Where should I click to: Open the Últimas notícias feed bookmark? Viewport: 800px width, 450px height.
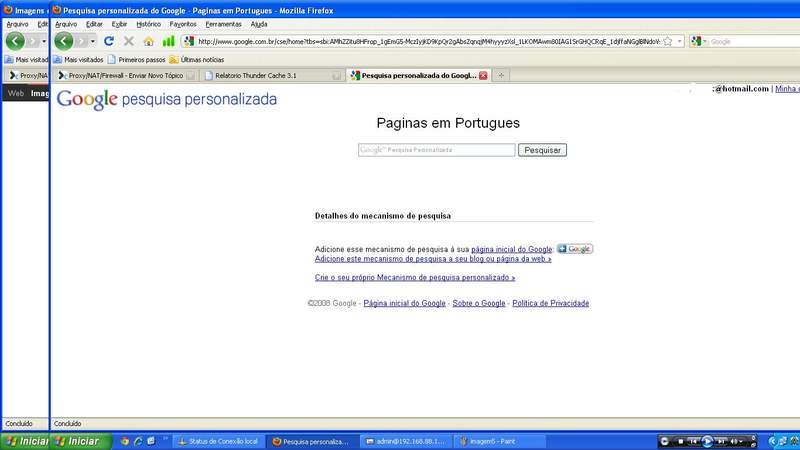pos(196,60)
